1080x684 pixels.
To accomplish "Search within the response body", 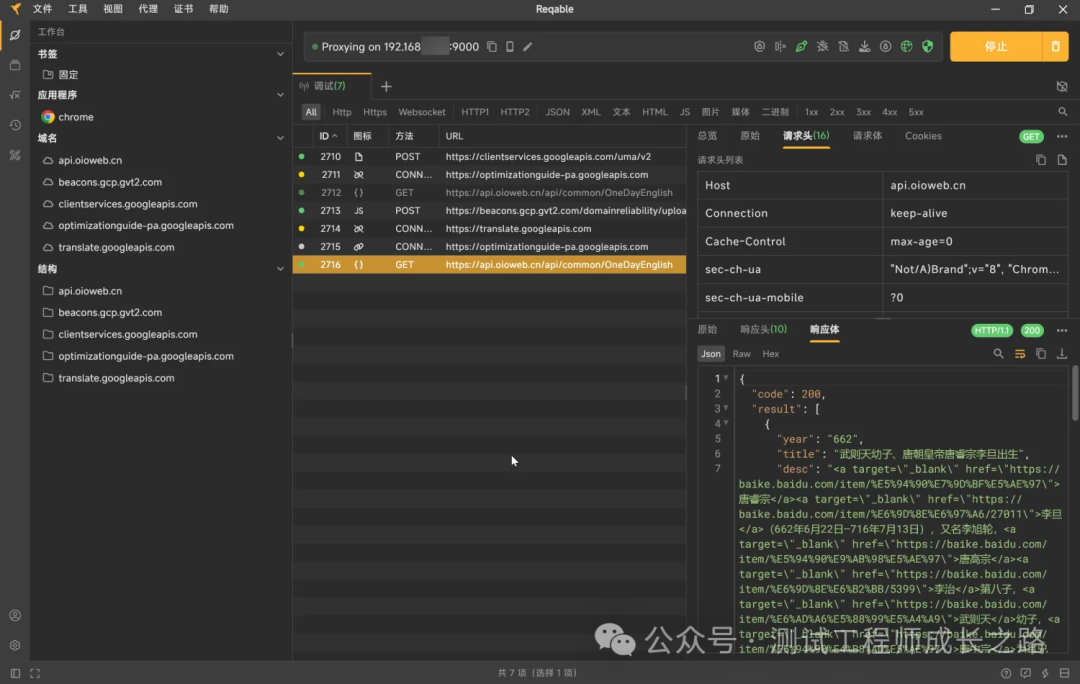I will tap(998, 354).
